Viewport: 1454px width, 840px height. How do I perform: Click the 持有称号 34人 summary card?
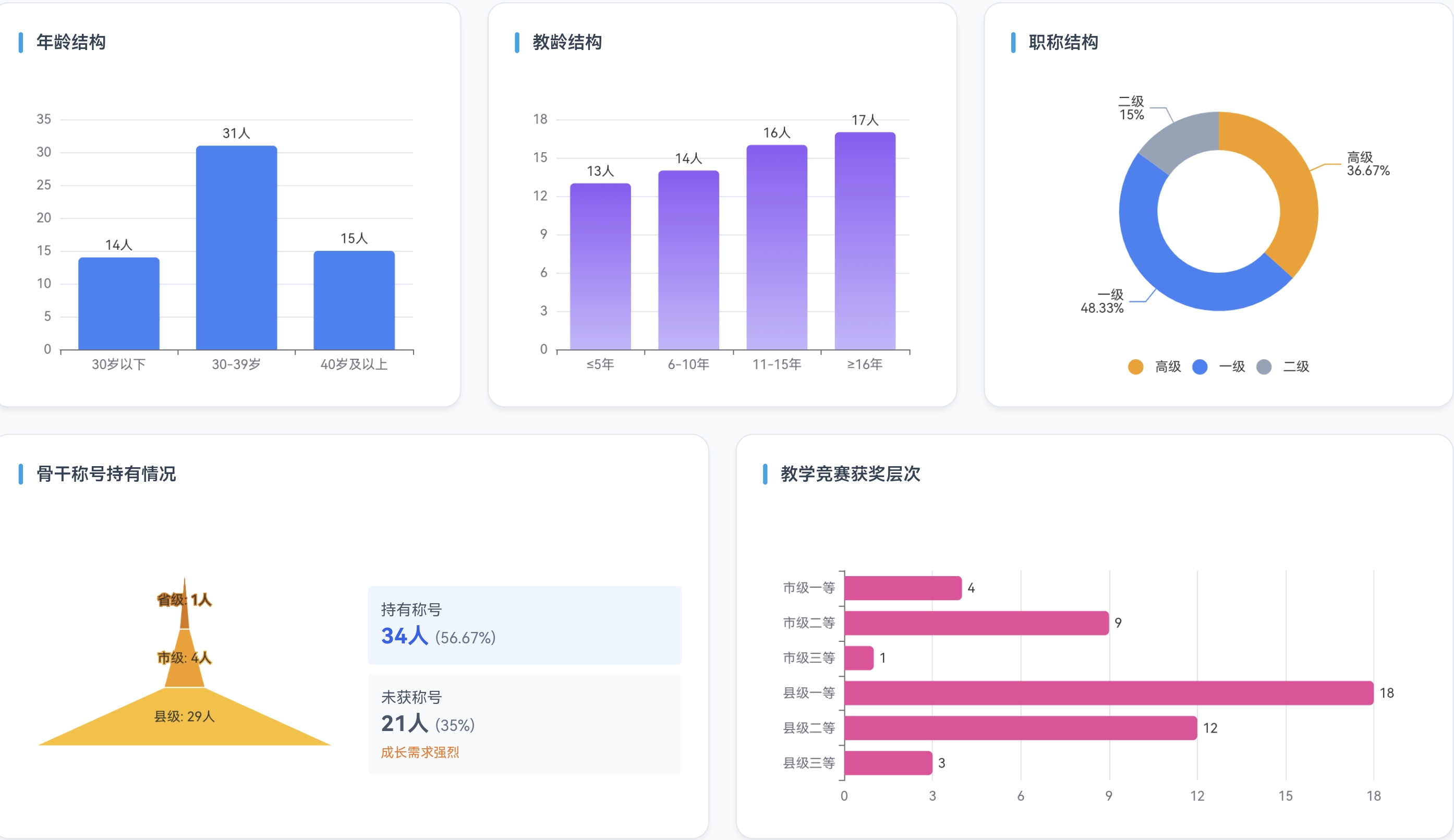pyautogui.click(x=525, y=625)
